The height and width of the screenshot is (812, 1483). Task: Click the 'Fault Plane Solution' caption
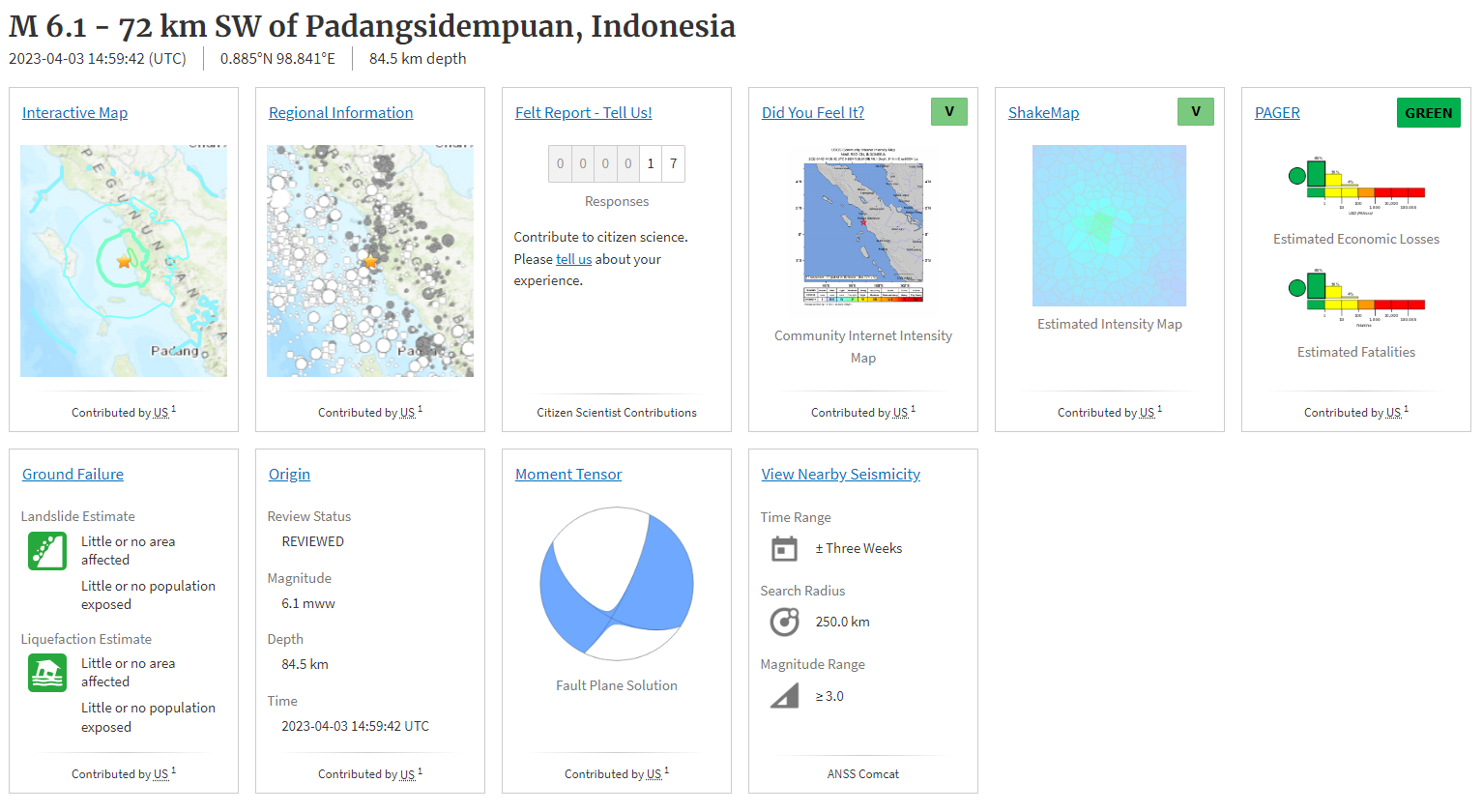[617, 686]
